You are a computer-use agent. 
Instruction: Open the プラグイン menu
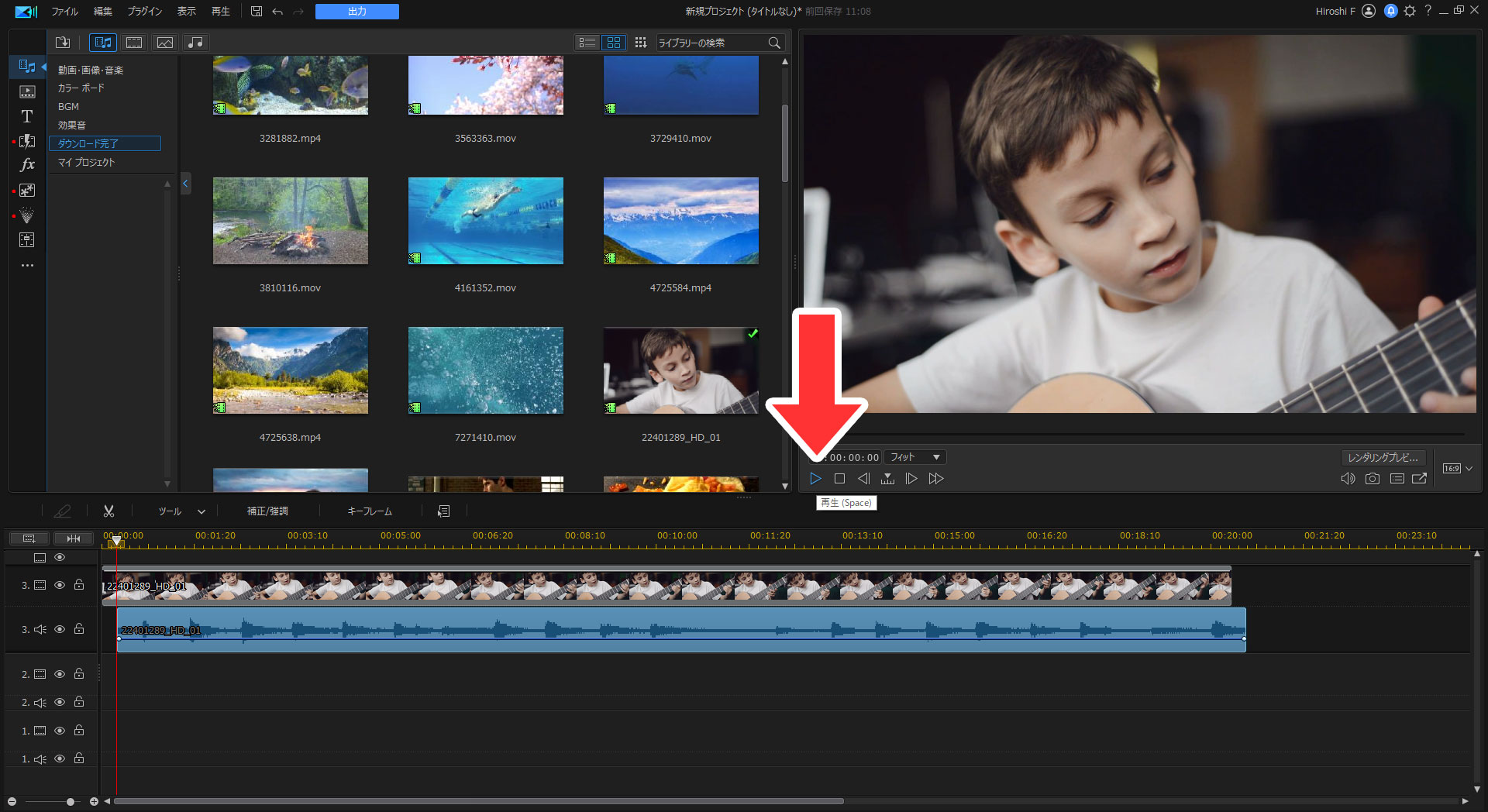point(145,12)
